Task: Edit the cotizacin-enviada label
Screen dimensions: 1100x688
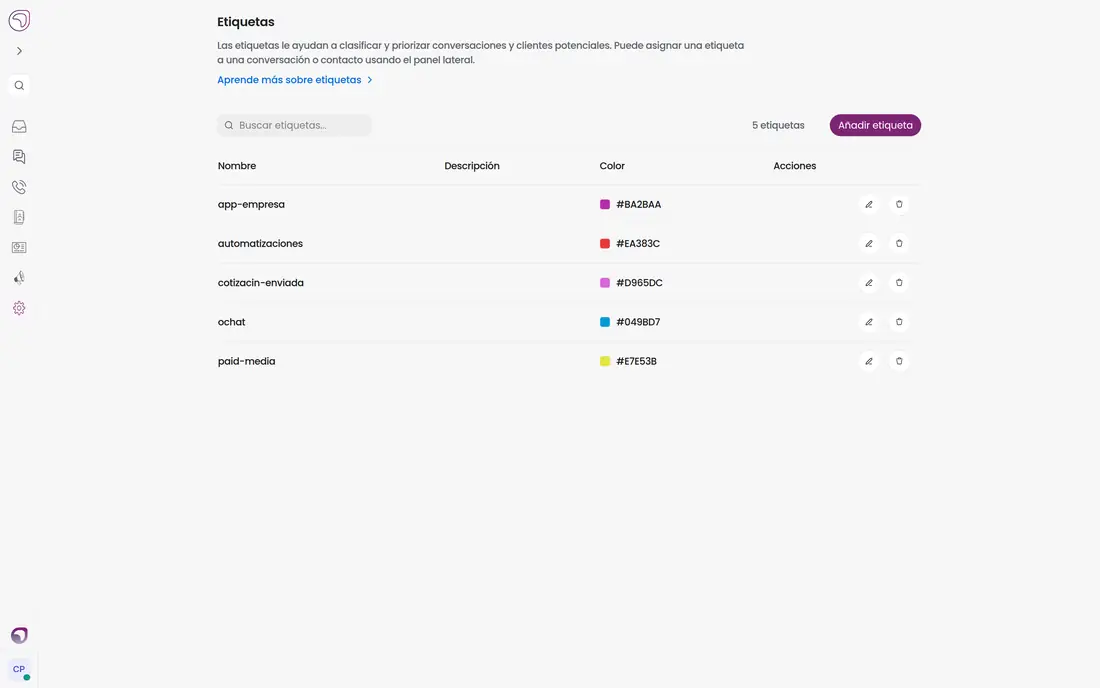Action: (x=868, y=283)
